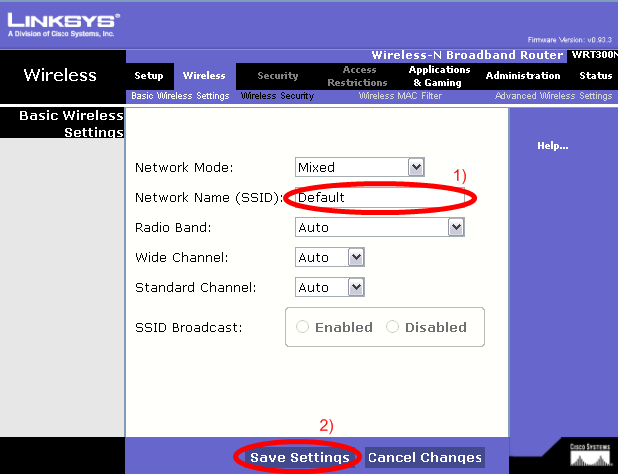618x474 pixels.
Task: Open the Help link
Action: tap(552, 146)
